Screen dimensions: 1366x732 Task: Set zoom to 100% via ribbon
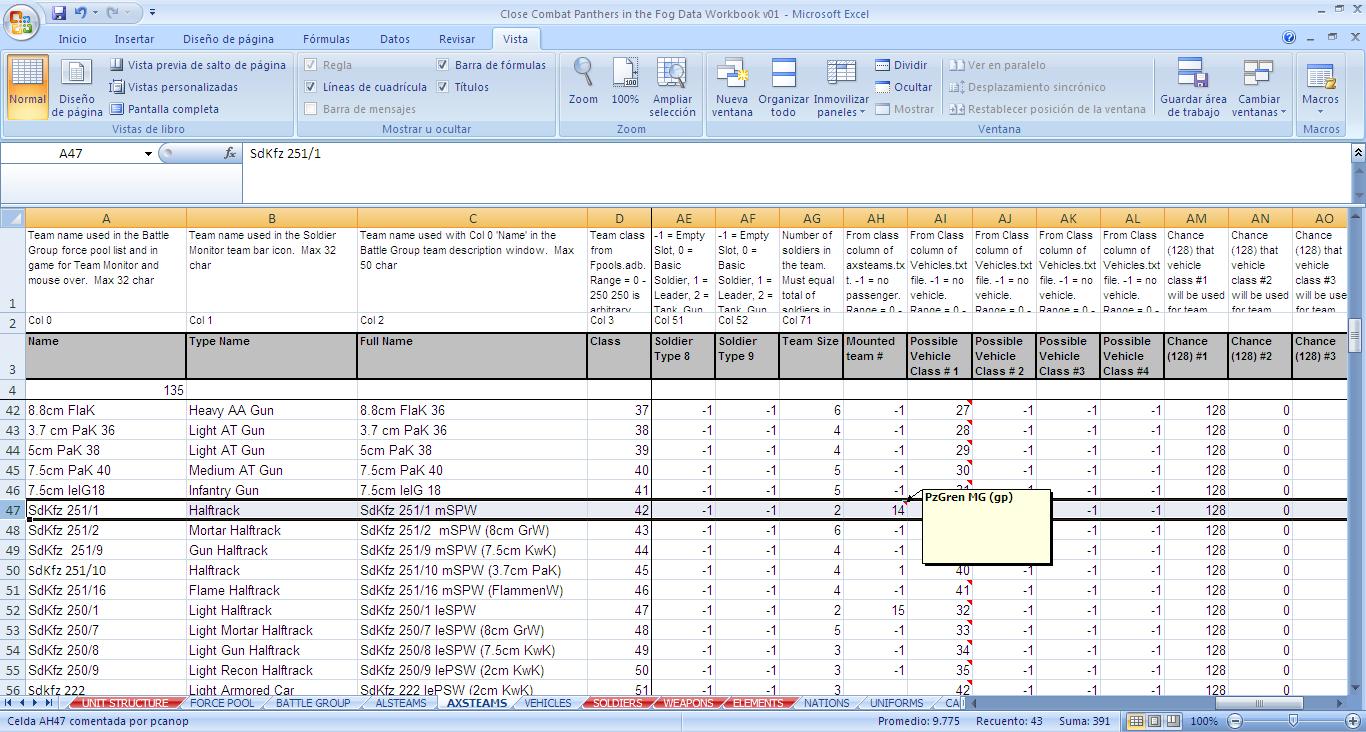click(x=625, y=82)
